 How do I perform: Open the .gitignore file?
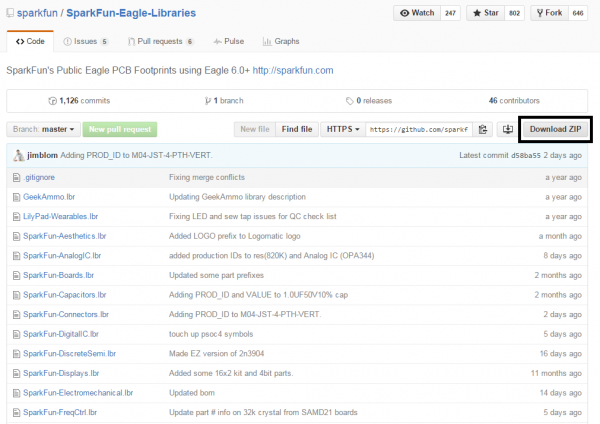39,178
